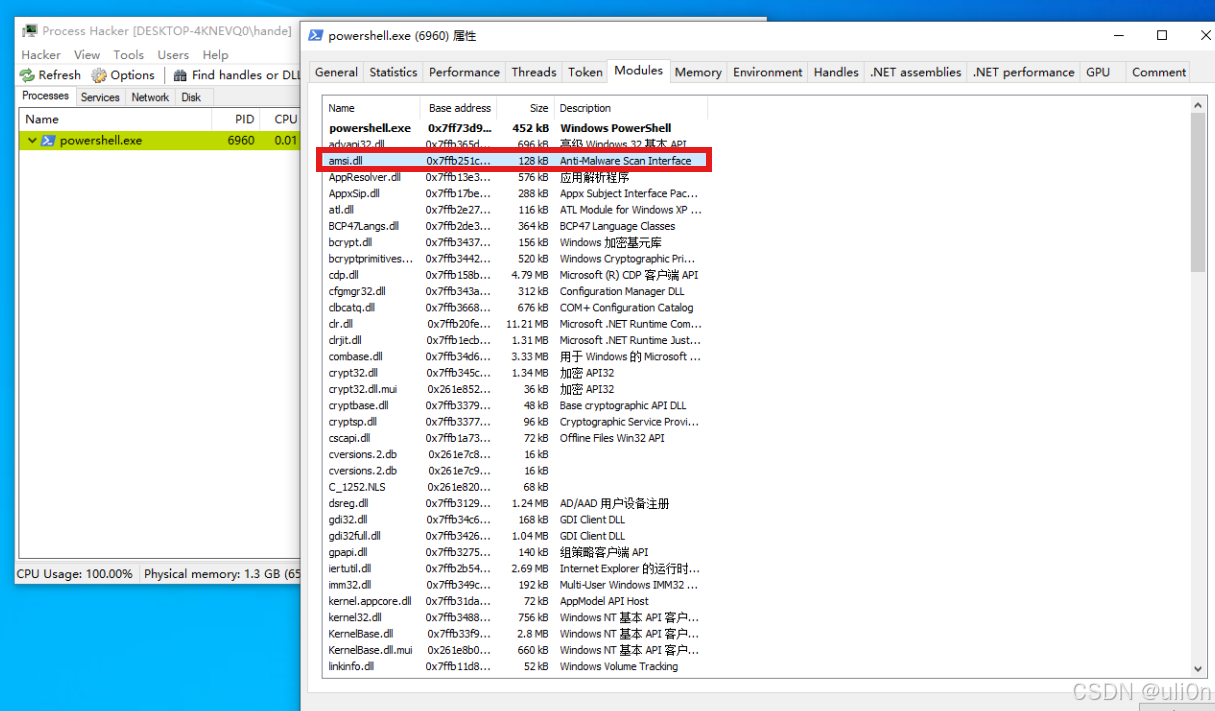
Task: Sort modules by Base address column
Action: pos(459,108)
